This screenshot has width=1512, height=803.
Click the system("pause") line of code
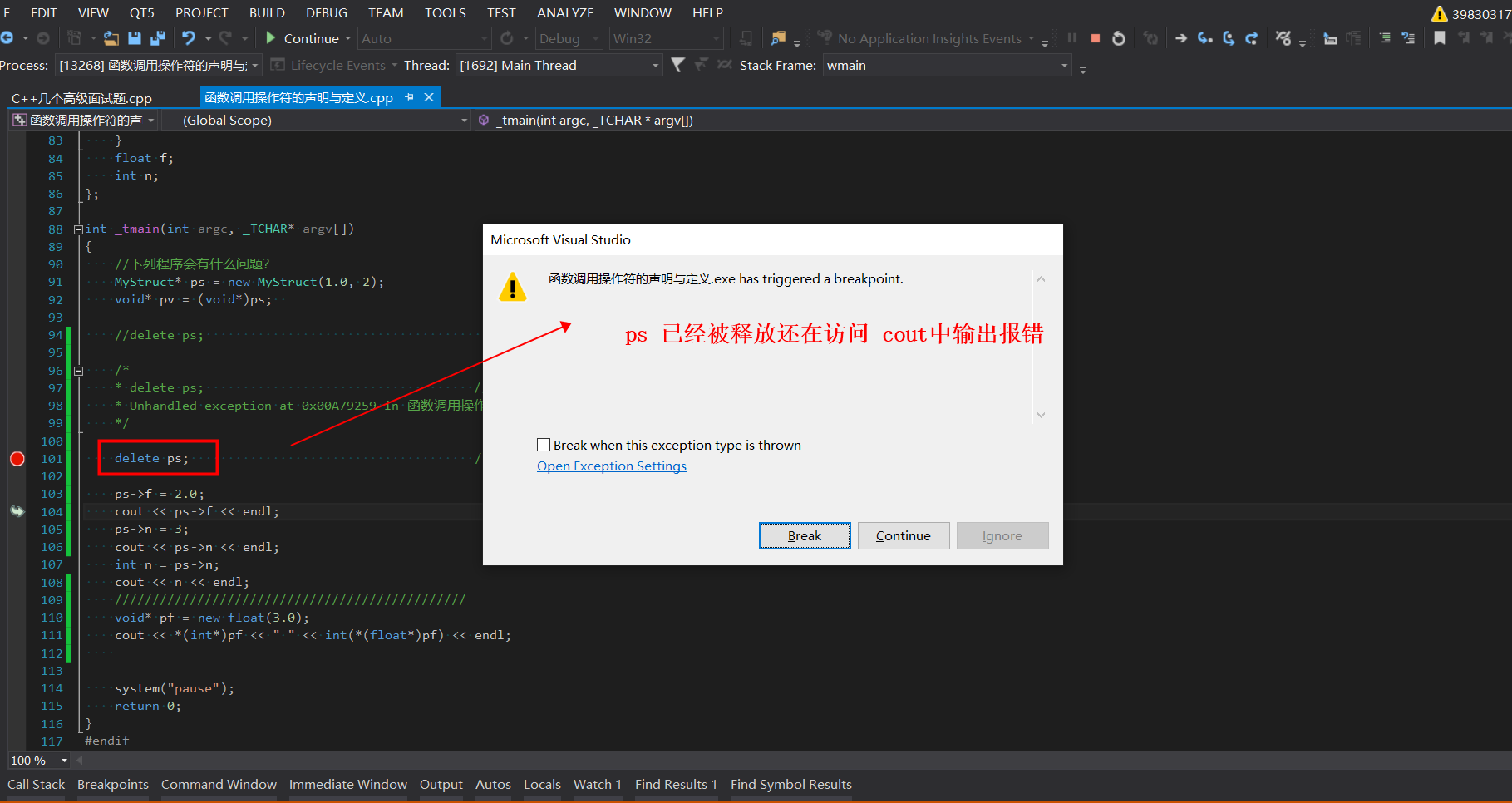pyautogui.click(x=175, y=688)
